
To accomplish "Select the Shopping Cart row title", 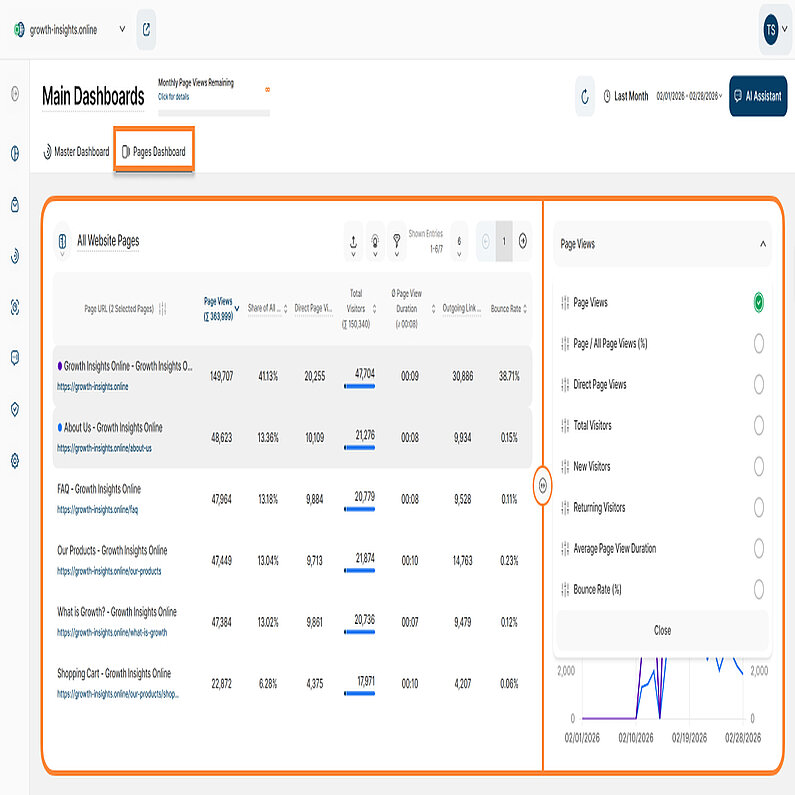I will pos(114,673).
